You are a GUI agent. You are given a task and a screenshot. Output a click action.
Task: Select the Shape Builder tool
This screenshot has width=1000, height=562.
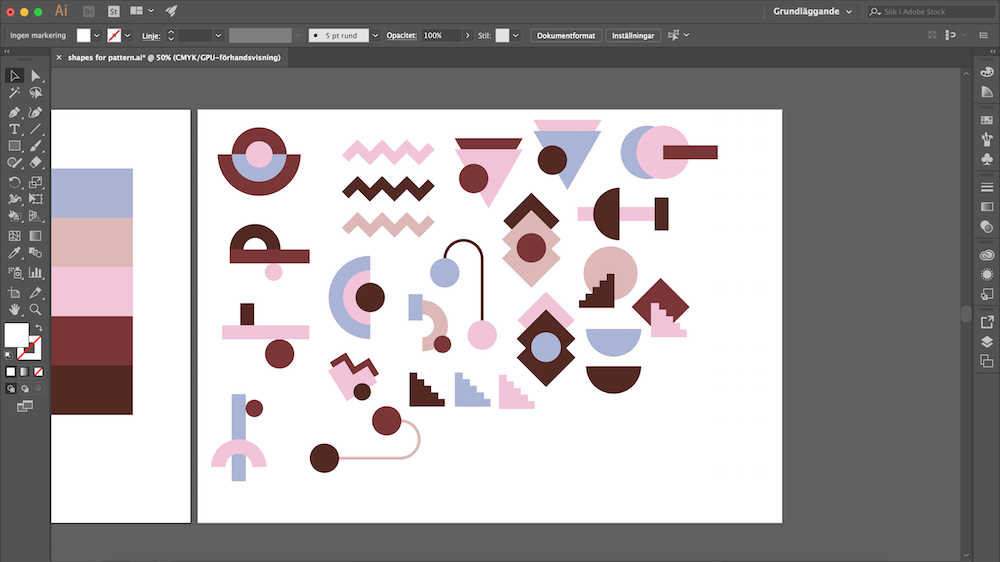(14, 216)
